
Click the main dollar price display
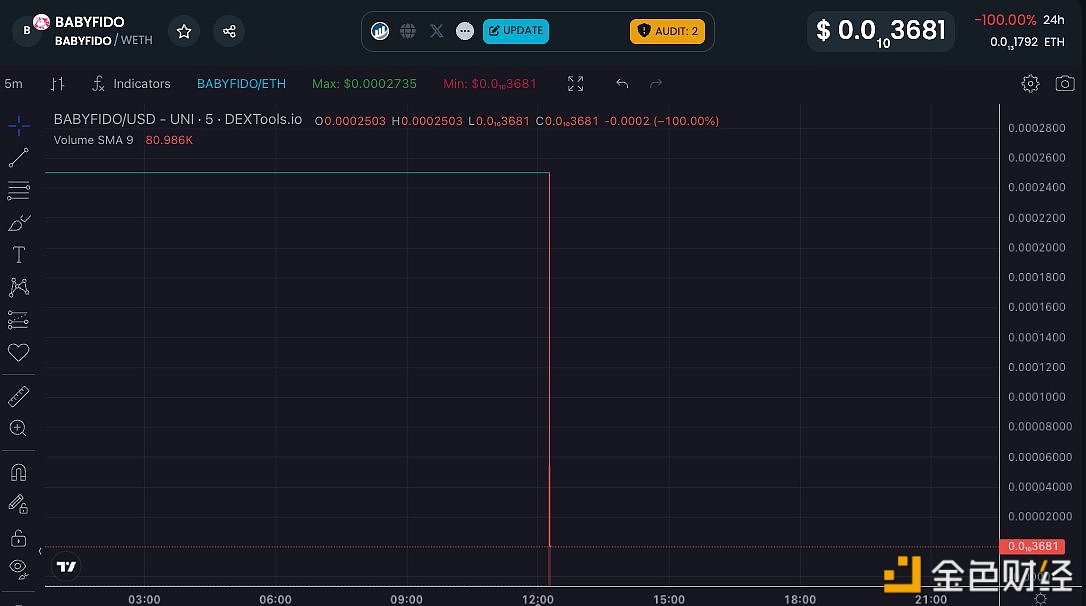[880, 31]
